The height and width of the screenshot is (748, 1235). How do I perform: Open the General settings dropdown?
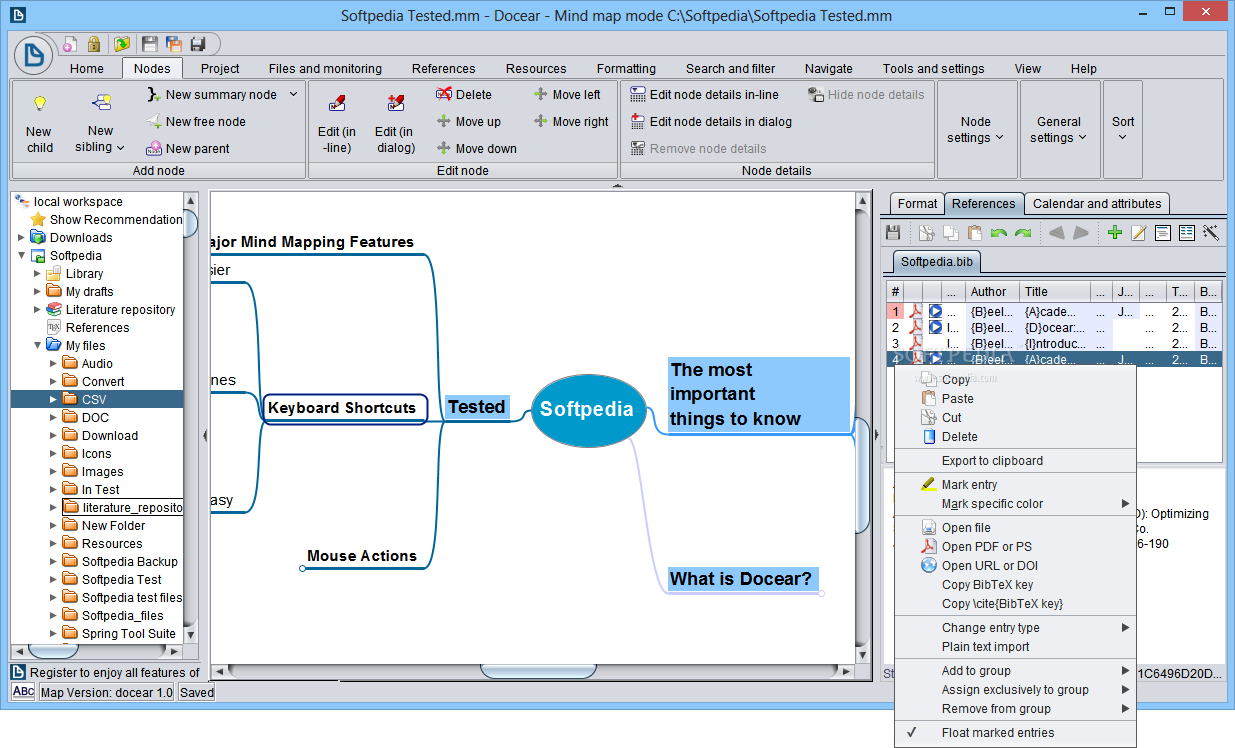pos(1059,129)
